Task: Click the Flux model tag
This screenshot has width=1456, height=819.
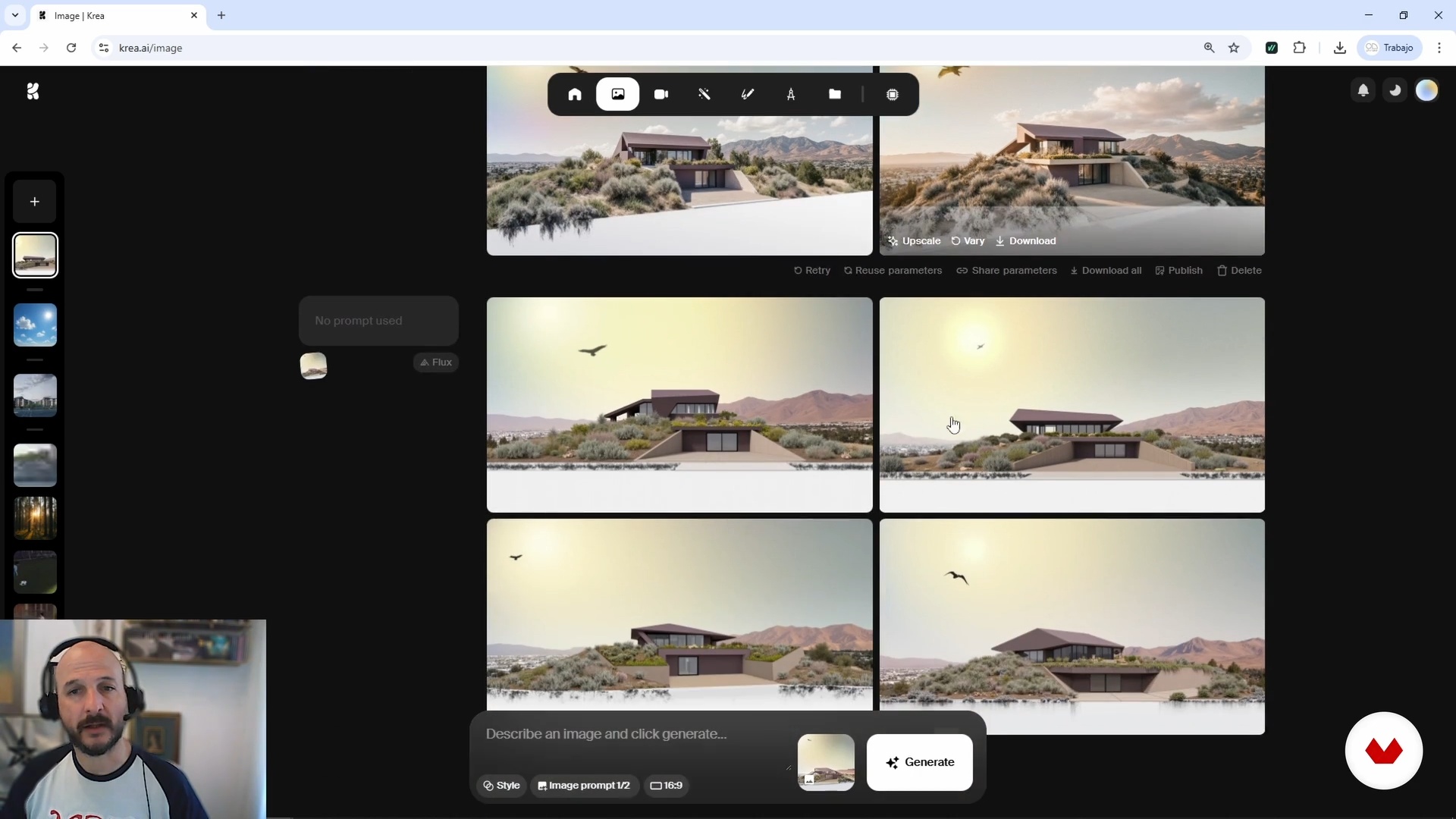Action: pyautogui.click(x=436, y=362)
